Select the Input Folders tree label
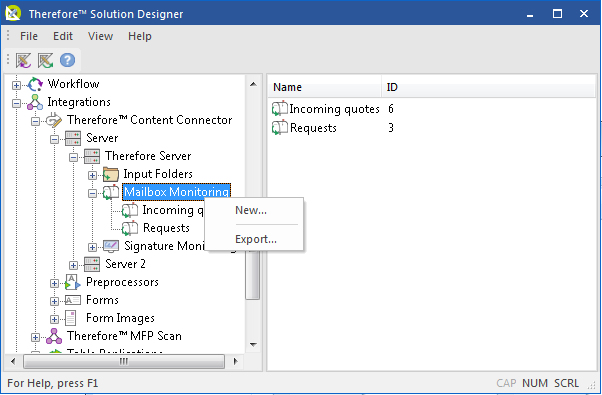 point(158,174)
